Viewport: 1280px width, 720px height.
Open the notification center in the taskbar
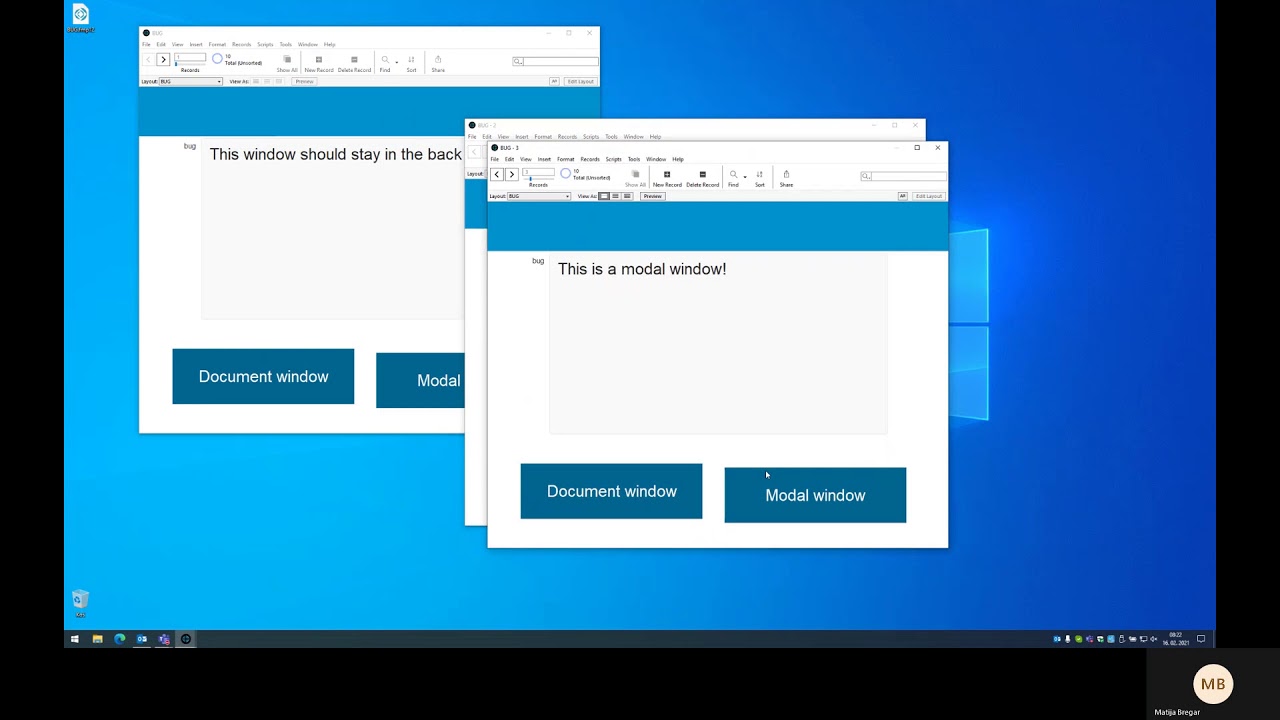[1201, 639]
